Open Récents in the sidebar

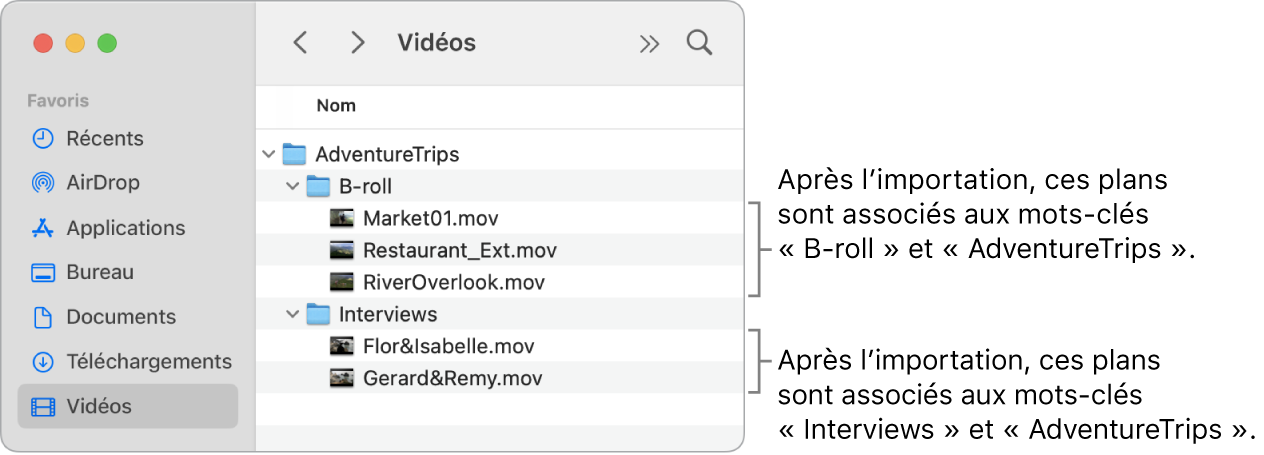coord(104,138)
